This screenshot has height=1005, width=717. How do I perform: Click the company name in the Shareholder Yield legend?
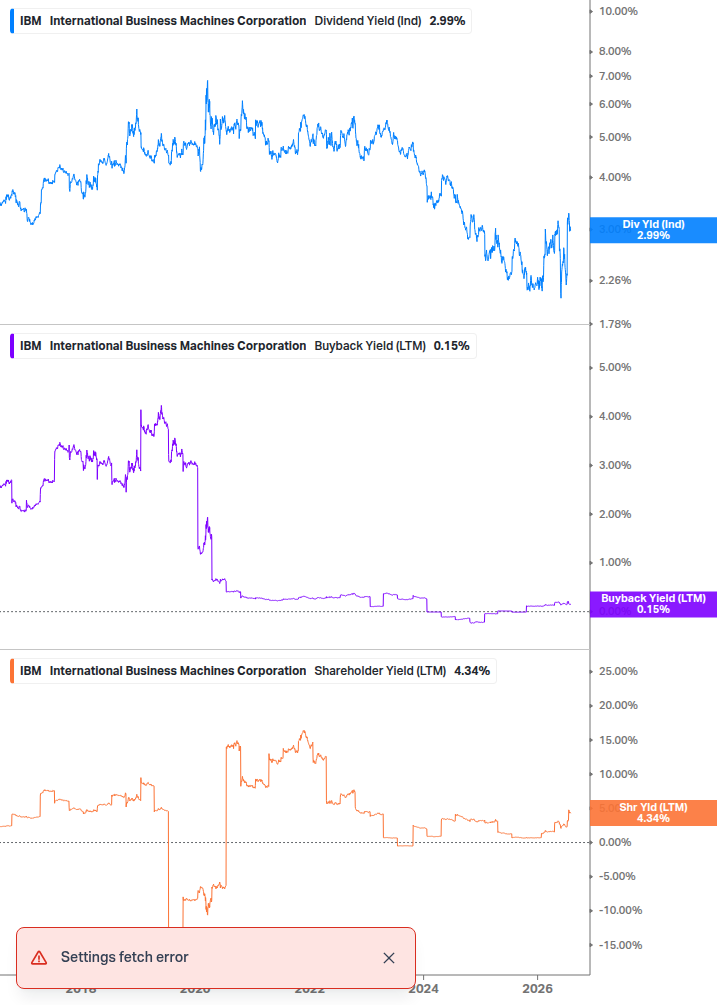tap(178, 671)
